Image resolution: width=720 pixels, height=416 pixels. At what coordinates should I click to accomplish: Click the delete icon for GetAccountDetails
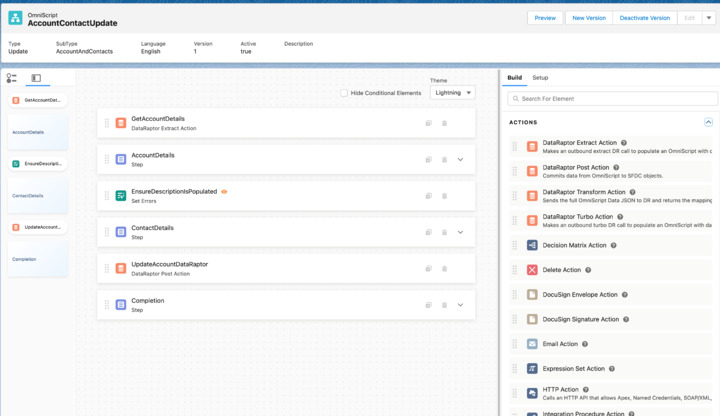[x=445, y=123]
